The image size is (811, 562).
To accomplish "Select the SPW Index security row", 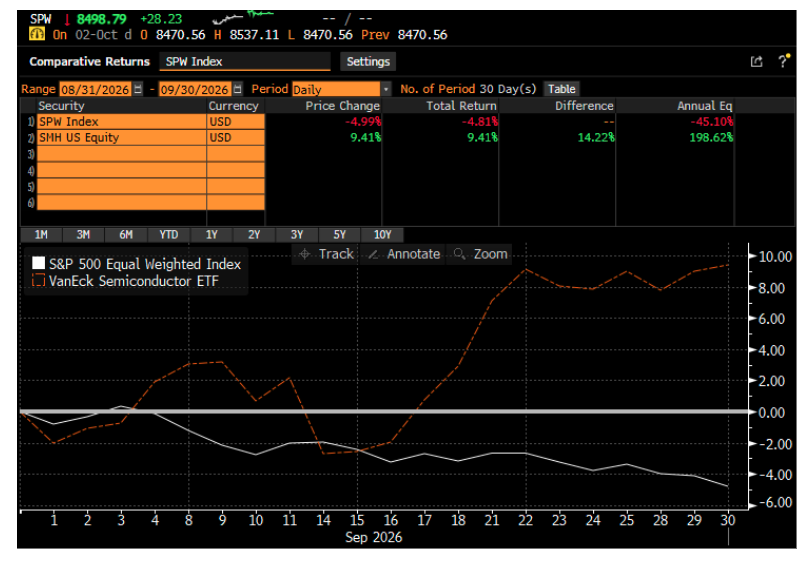I will [x=122, y=121].
